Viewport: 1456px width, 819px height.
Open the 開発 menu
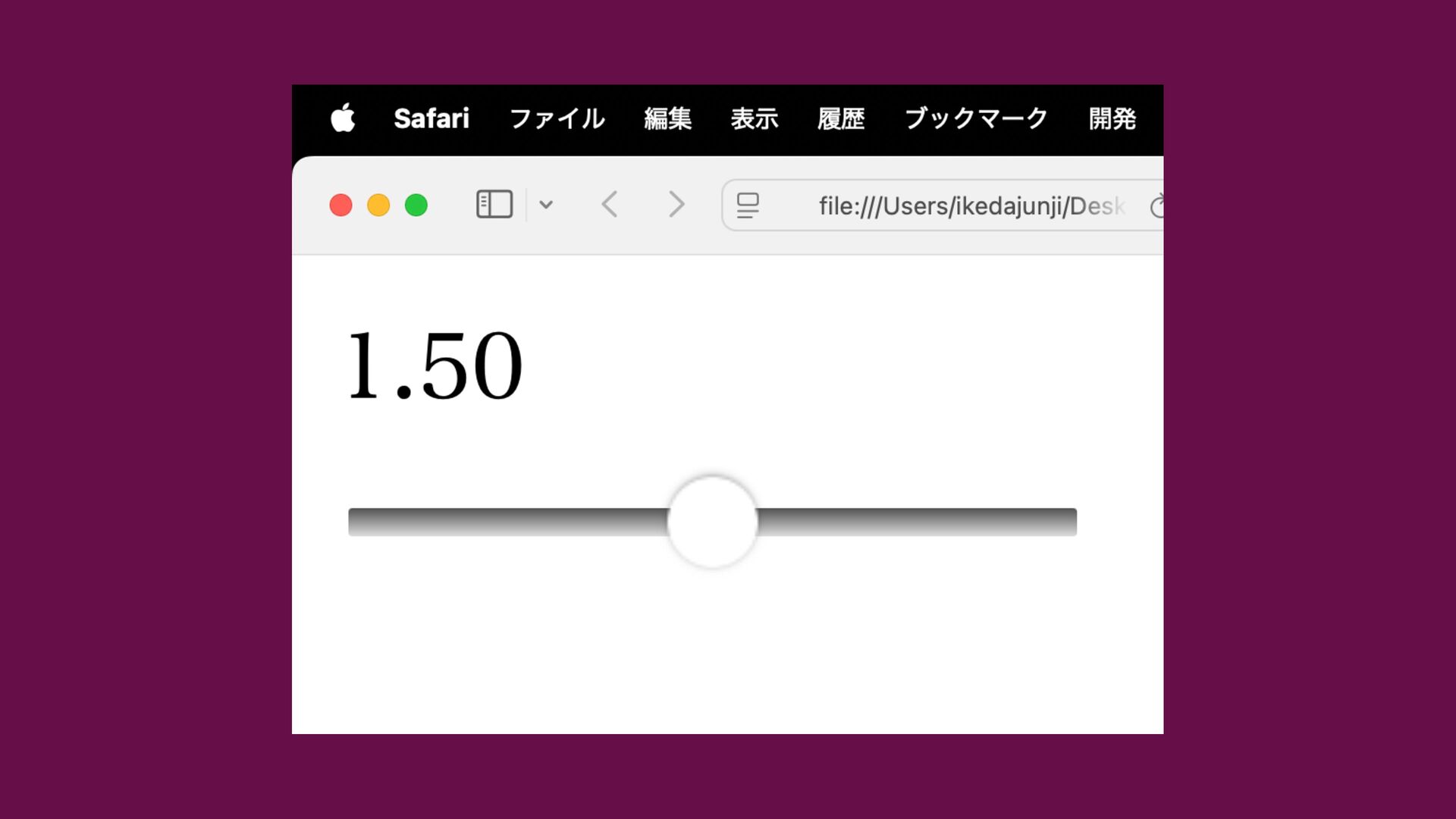[x=1112, y=119]
